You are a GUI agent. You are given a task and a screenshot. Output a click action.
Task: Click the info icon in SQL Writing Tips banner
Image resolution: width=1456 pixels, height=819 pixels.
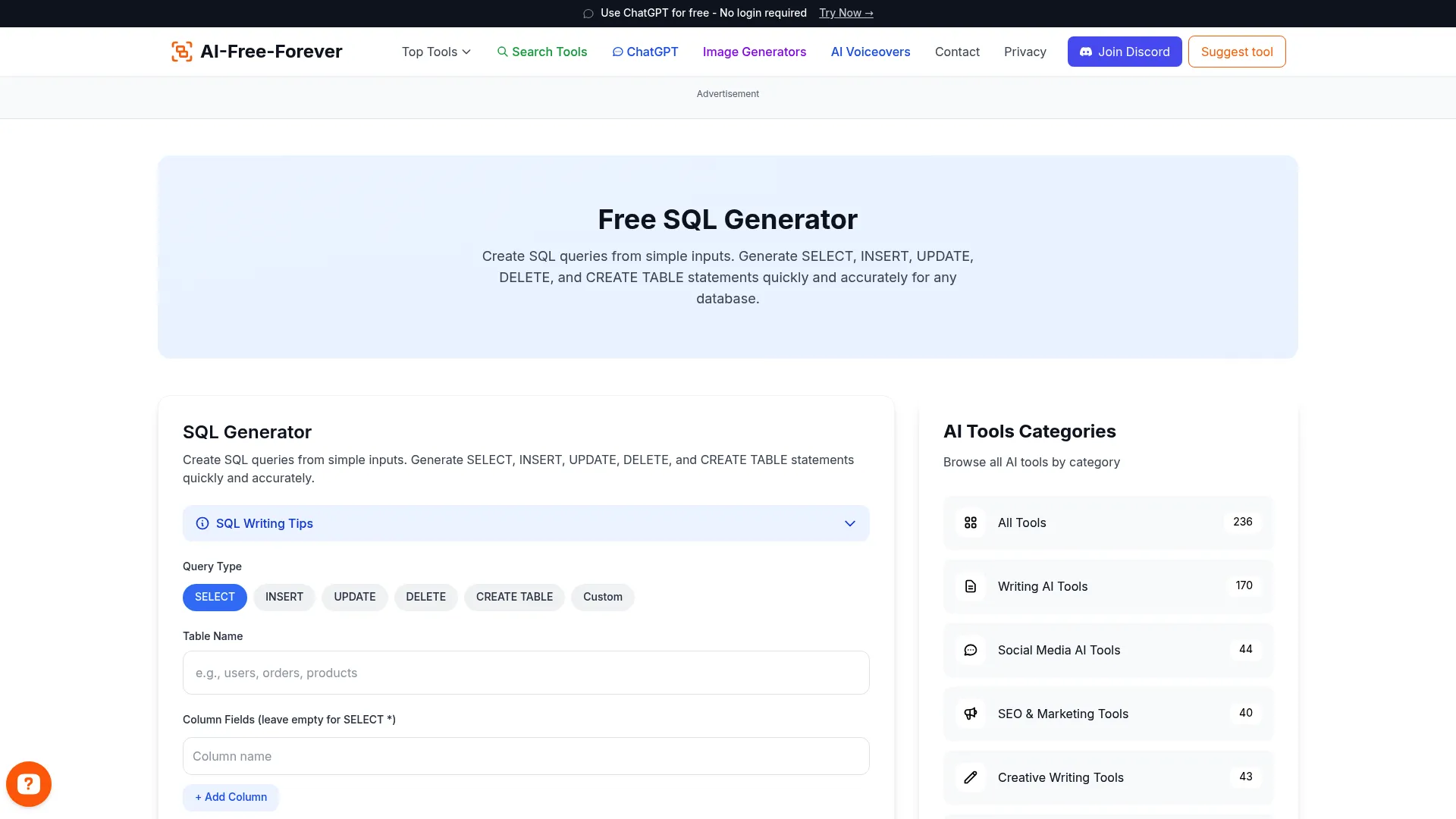[202, 523]
